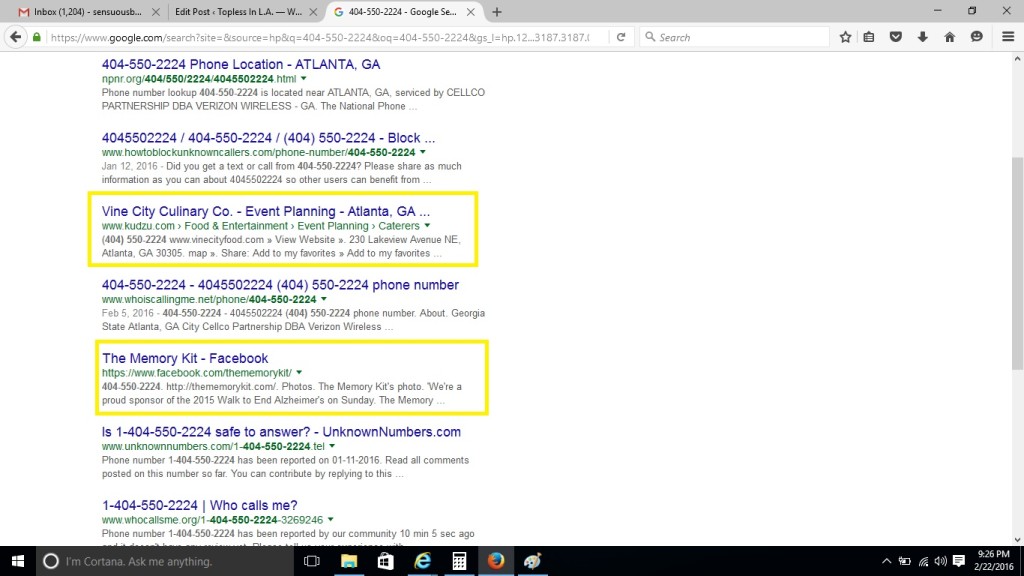Open the Wi-Fi network tray icon

click(x=923, y=561)
